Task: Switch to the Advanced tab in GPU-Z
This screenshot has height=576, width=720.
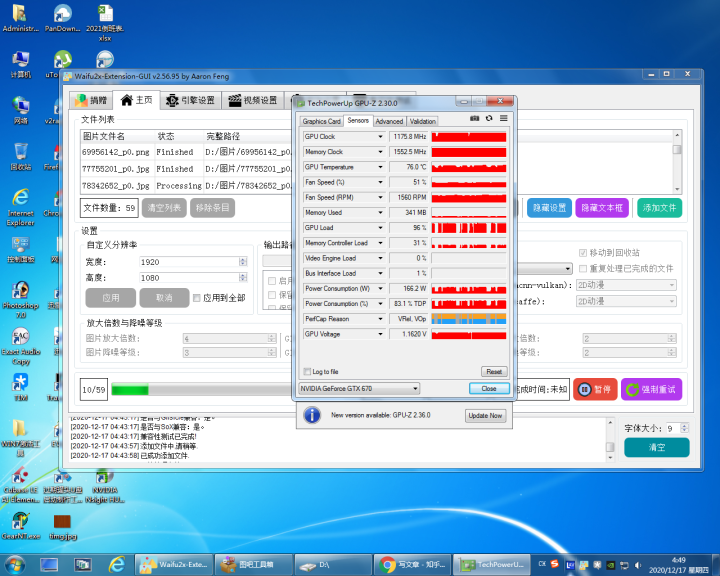Action: pyautogui.click(x=389, y=121)
